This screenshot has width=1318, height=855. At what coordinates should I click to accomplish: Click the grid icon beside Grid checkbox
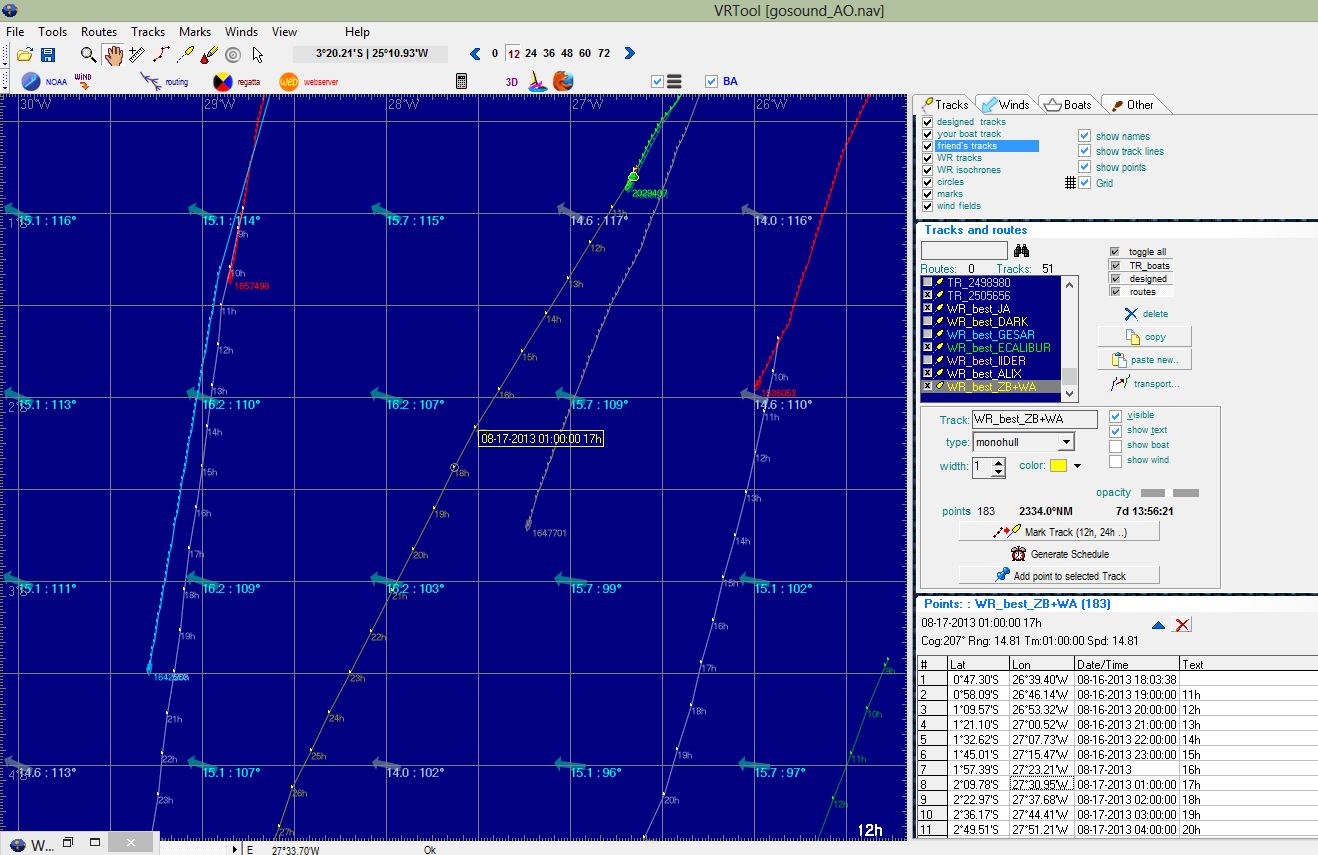(1070, 183)
